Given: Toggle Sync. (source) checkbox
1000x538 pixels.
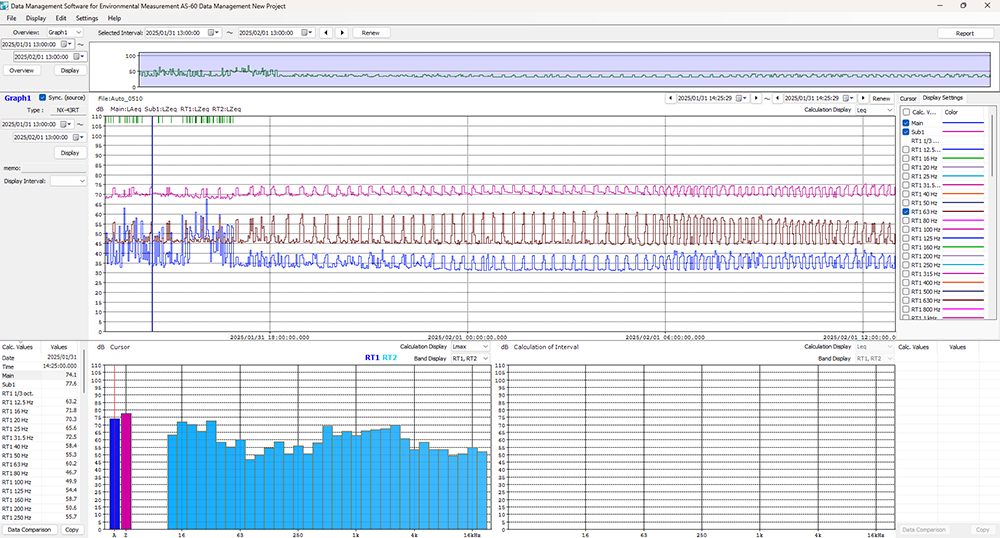Looking at the screenshot, I should (x=42, y=98).
